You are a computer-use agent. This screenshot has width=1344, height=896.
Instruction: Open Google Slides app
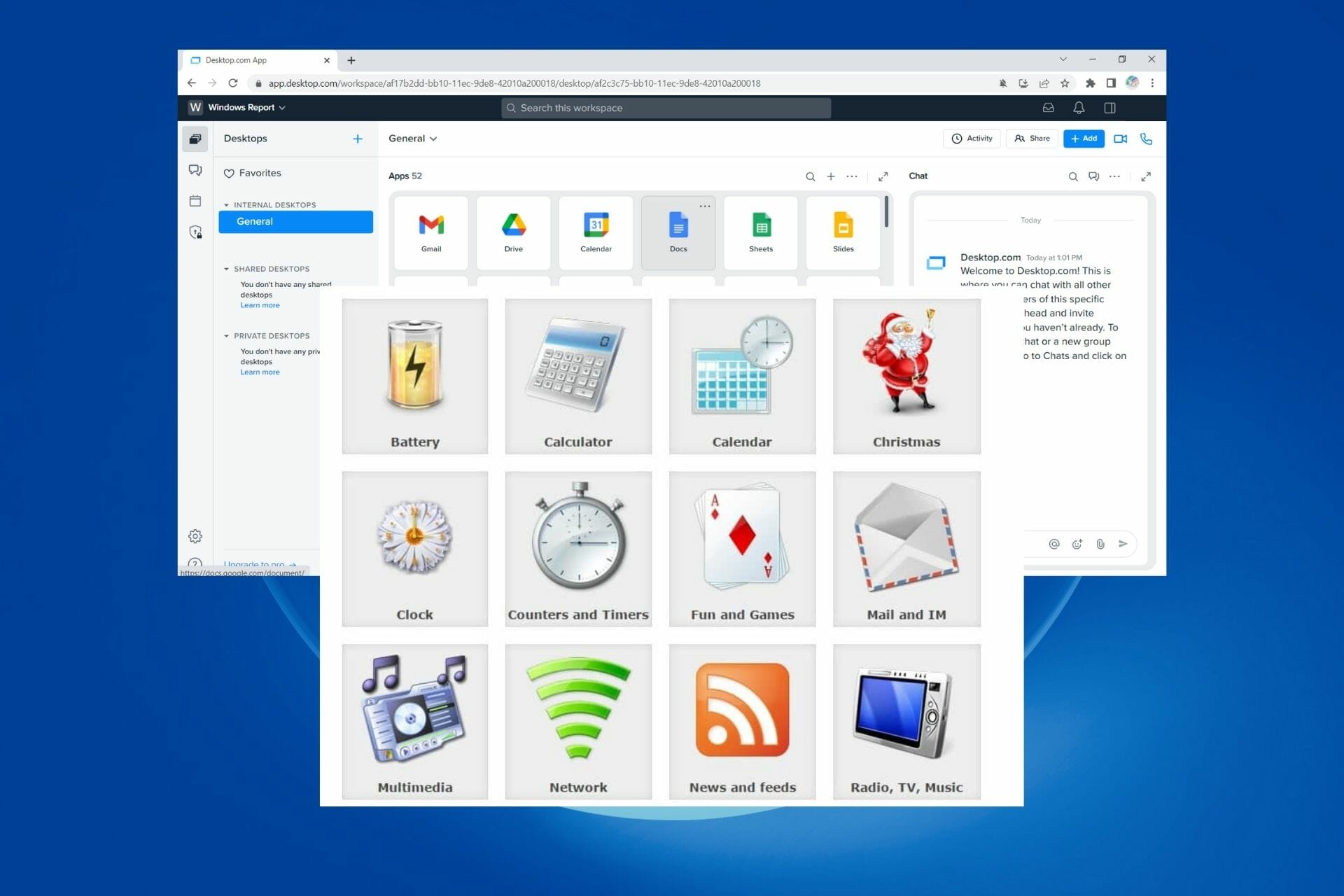coord(843,228)
